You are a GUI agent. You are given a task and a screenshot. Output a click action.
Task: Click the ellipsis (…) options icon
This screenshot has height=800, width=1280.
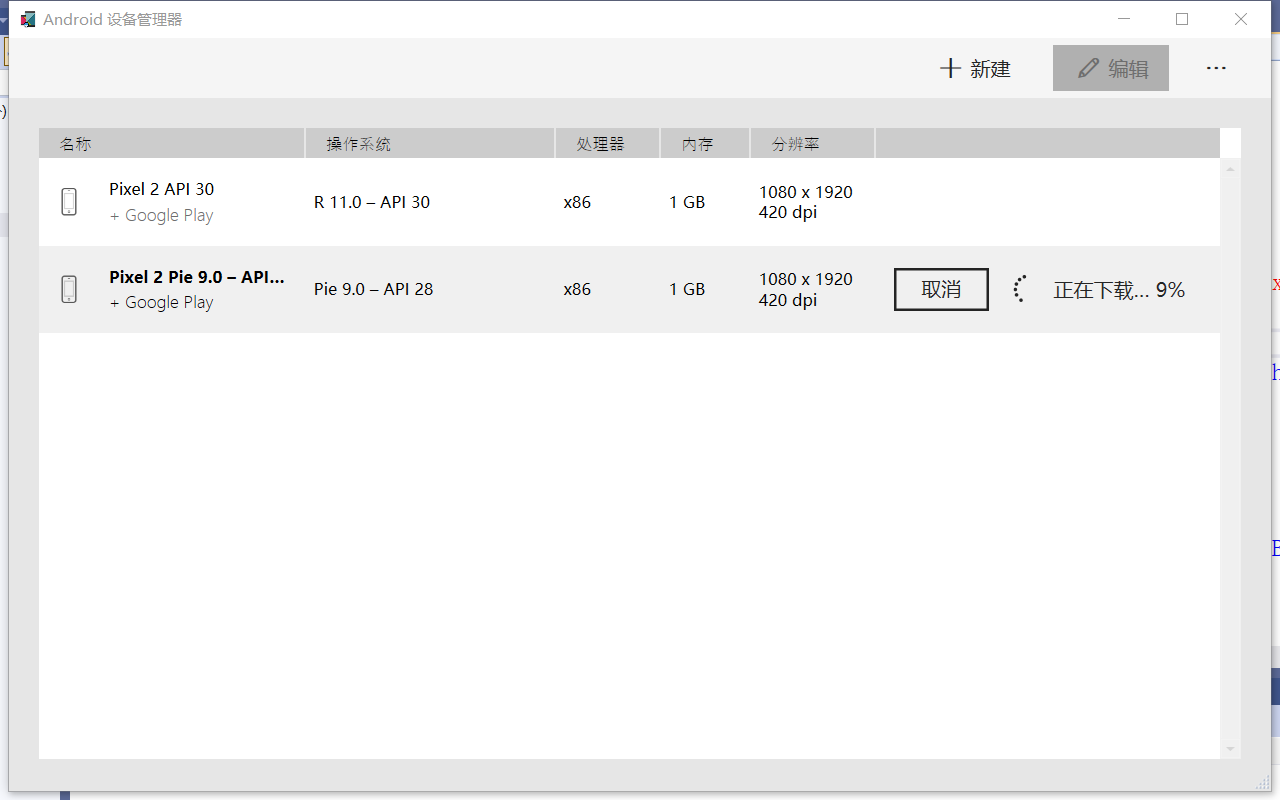[1216, 68]
